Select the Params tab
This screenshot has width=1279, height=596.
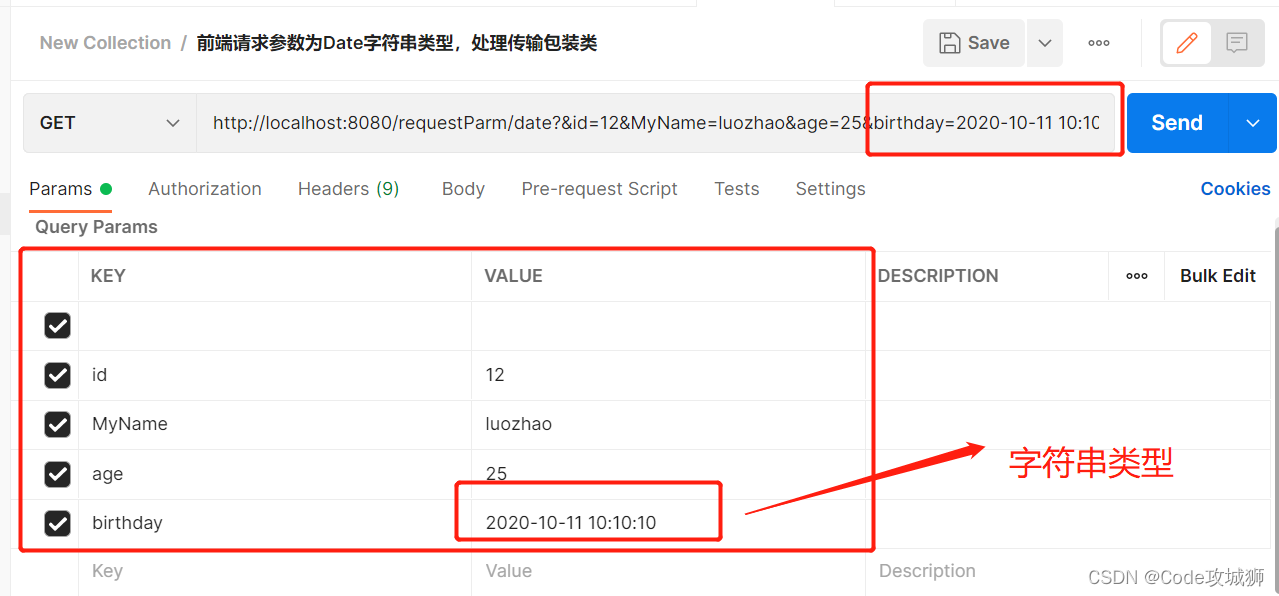(70, 189)
